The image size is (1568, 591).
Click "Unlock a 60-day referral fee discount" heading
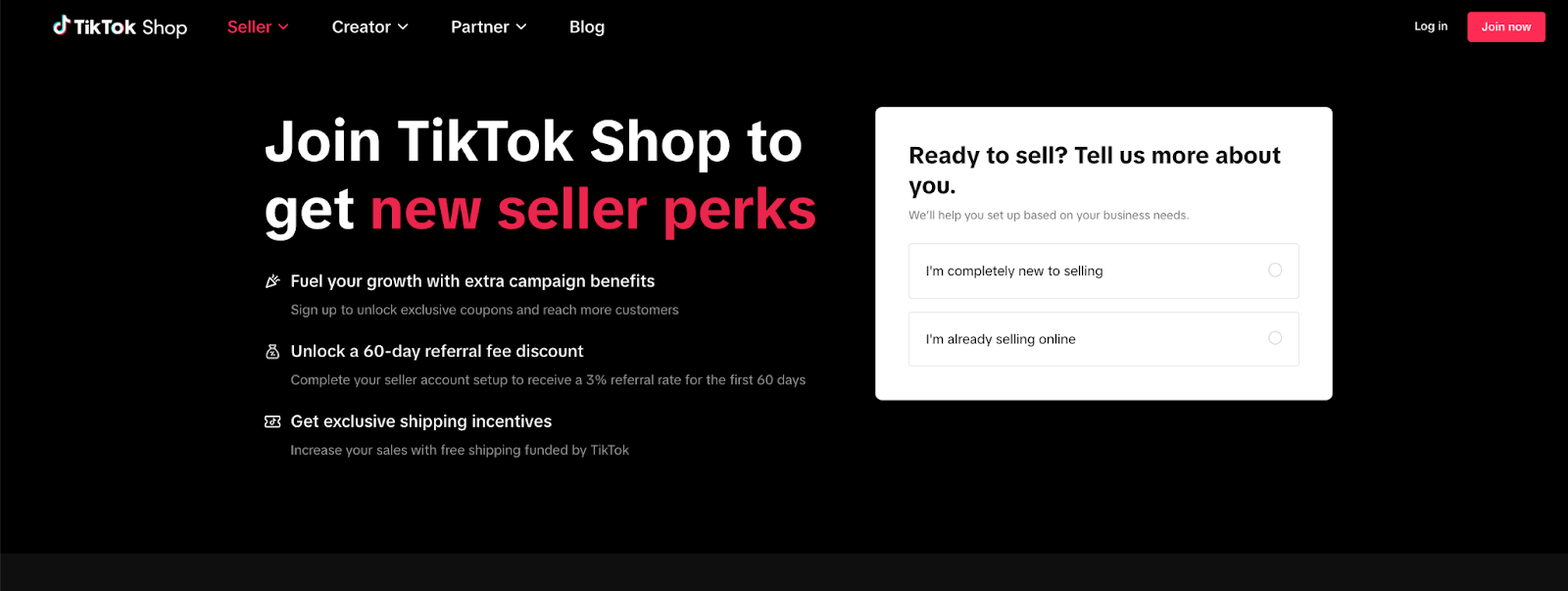(437, 351)
